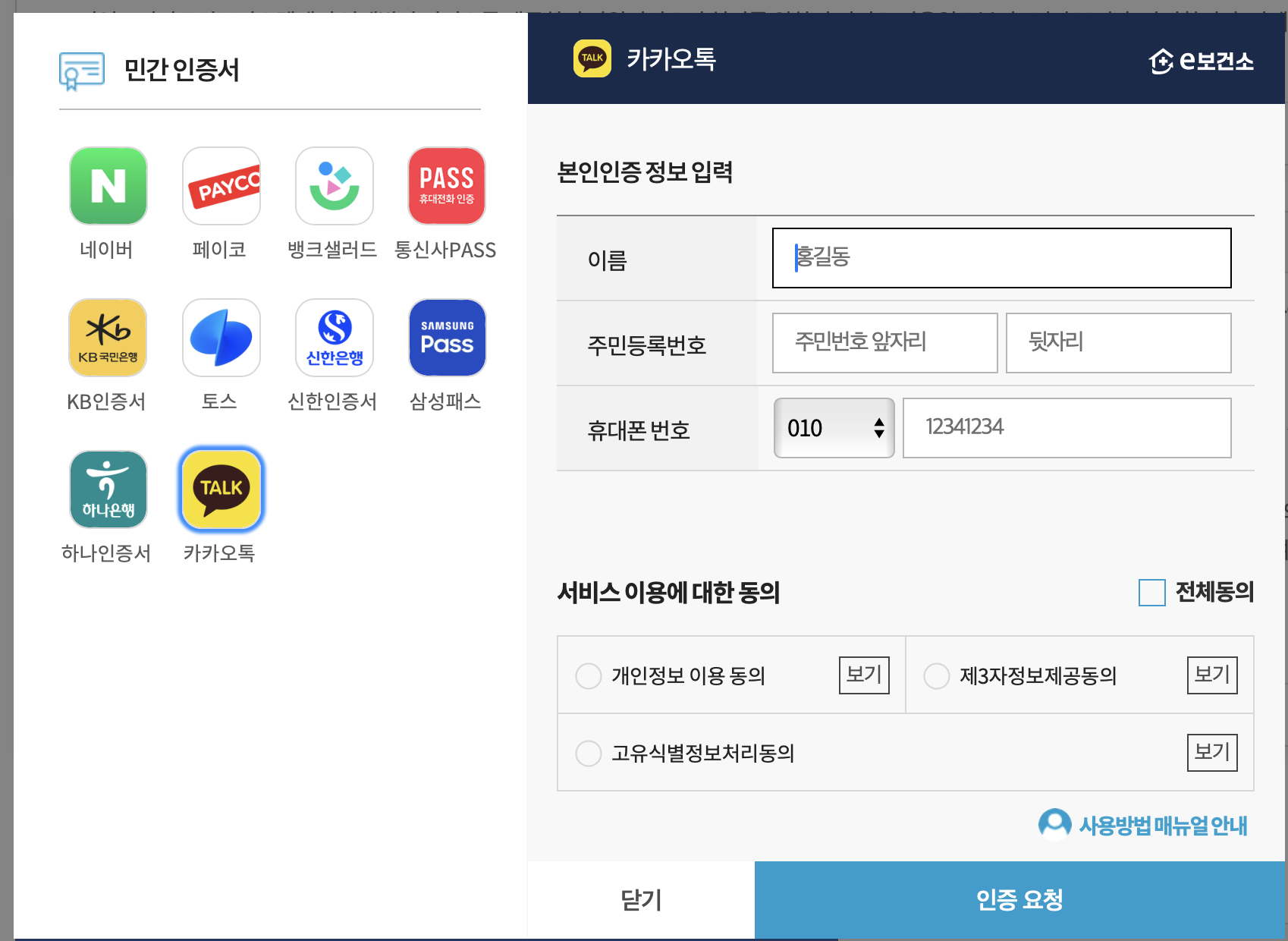Viewport: 1288px width, 941px height.
Task: View 고유식별정보처리동의 details with 보기
Action: 1212,752
